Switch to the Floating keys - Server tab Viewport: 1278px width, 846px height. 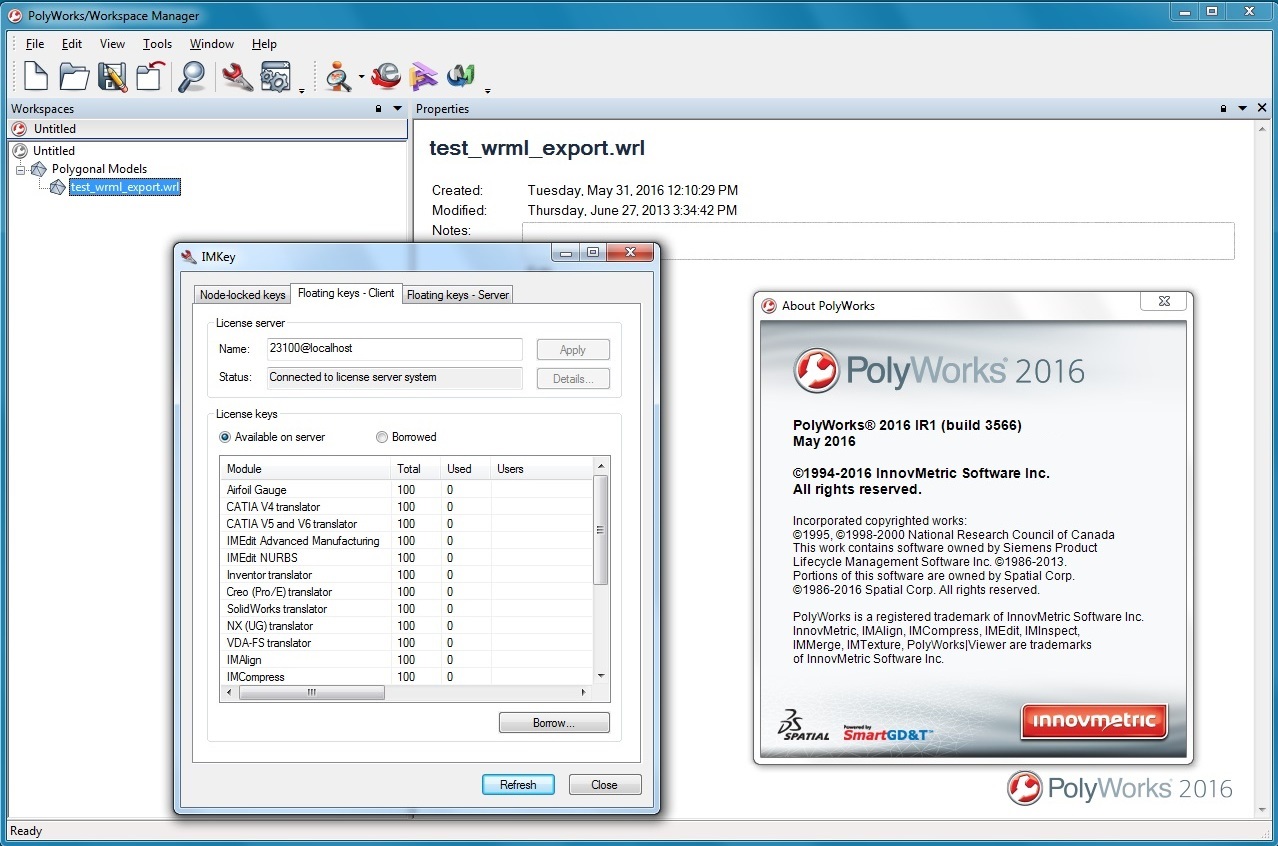point(458,295)
